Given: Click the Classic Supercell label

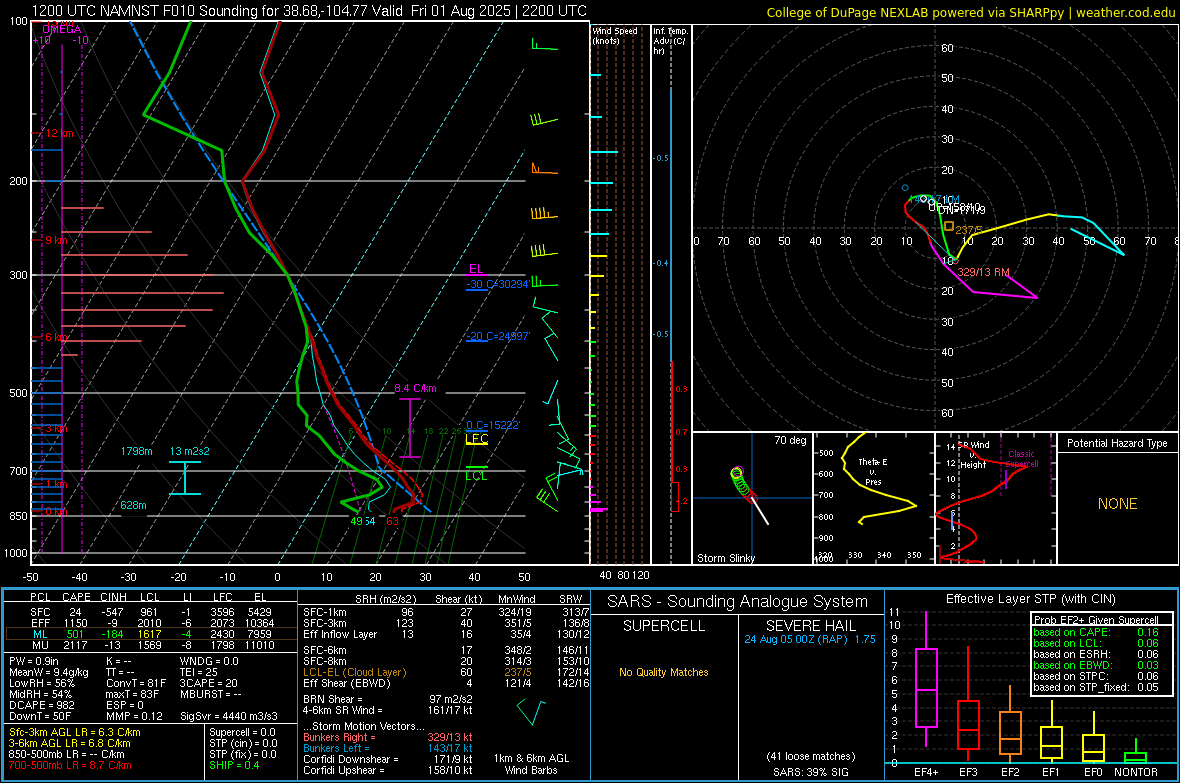Looking at the screenshot, I should click(1021, 459).
